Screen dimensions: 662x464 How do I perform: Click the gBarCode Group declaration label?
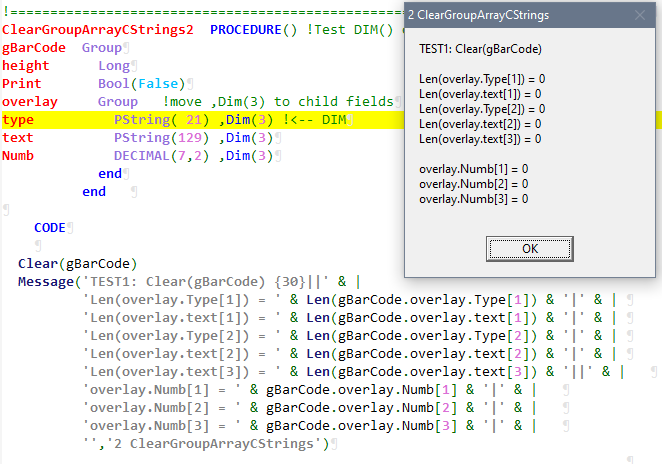[x=33, y=48]
